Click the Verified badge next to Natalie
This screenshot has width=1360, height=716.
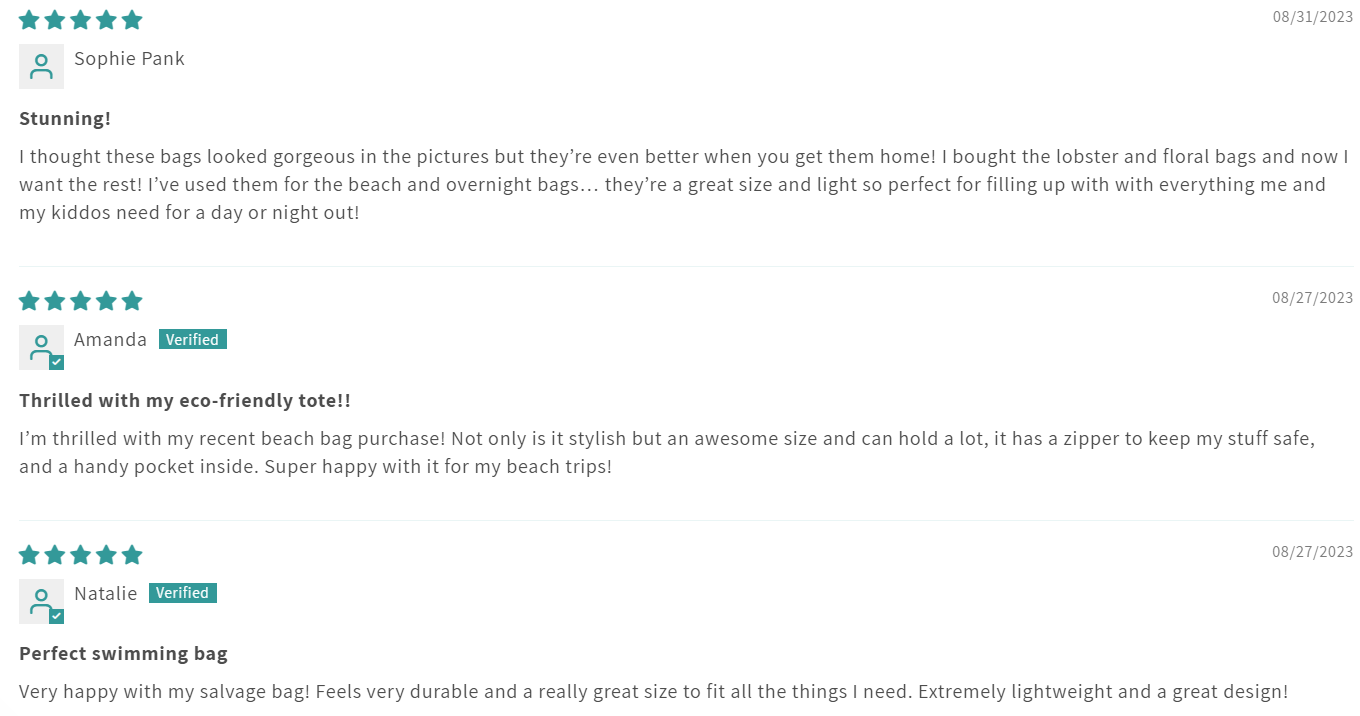tap(183, 593)
